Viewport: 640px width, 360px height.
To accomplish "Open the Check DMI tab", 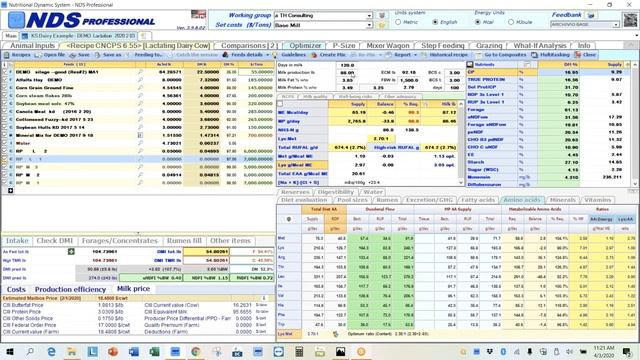I will tap(54, 241).
